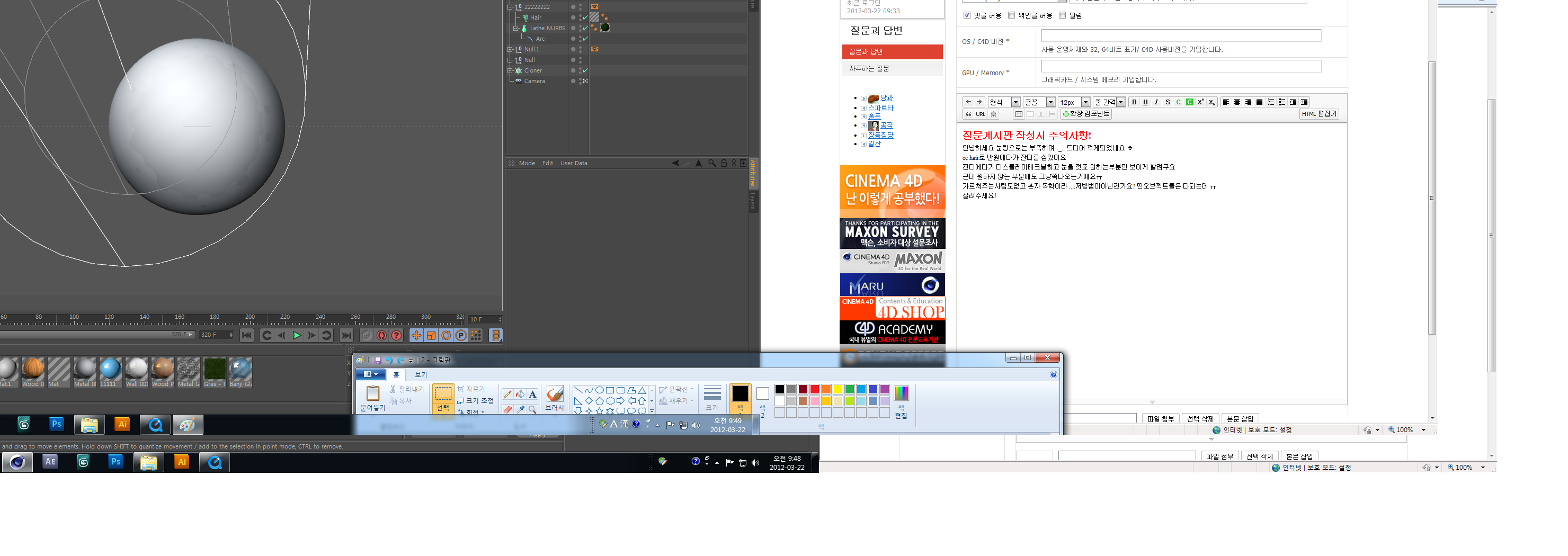Image resolution: width=1568 pixels, height=556 pixels.
Task: Toggle the 알림 checkbox
Action: click(x=1062, y=15)
